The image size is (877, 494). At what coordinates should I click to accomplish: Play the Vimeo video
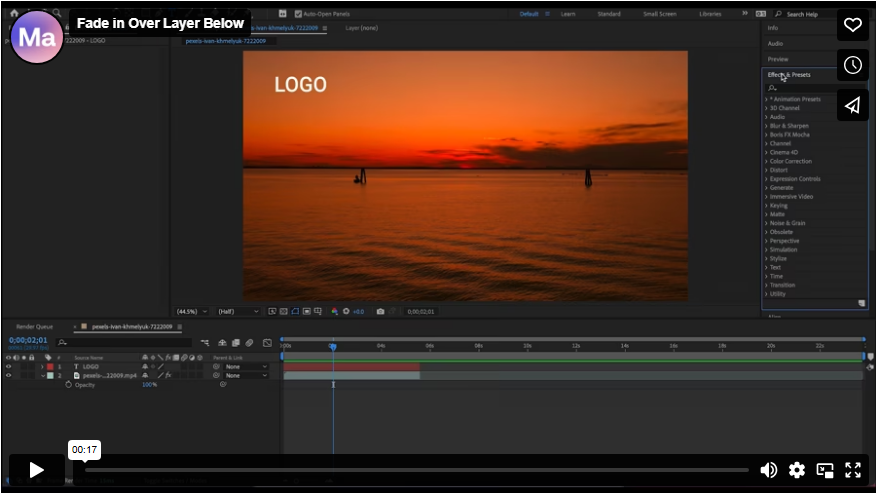click(36, 470)
